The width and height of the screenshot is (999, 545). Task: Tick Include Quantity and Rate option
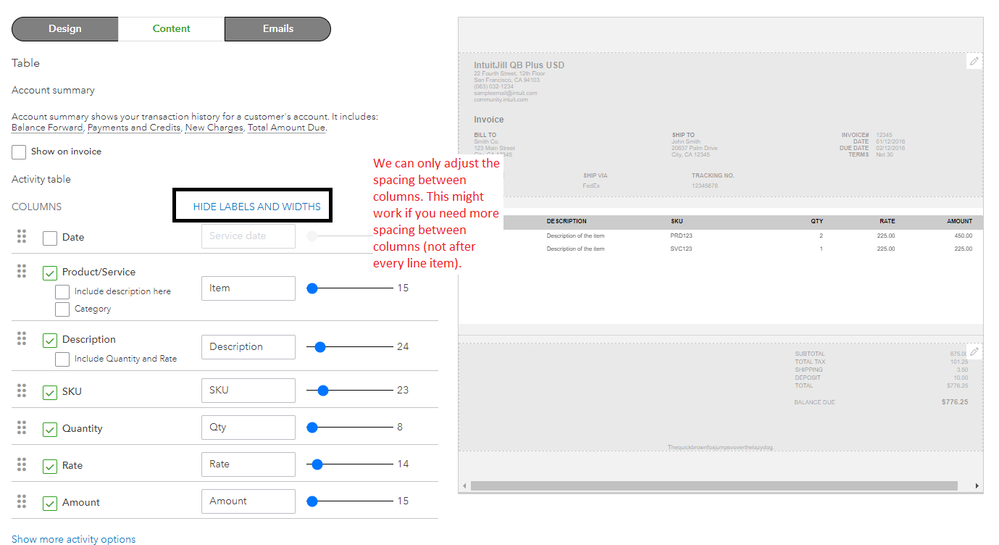62,360
